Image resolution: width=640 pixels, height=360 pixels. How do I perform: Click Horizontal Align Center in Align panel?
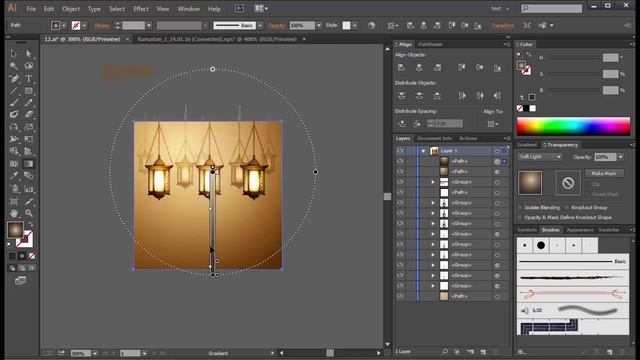(x=419, y=67)
